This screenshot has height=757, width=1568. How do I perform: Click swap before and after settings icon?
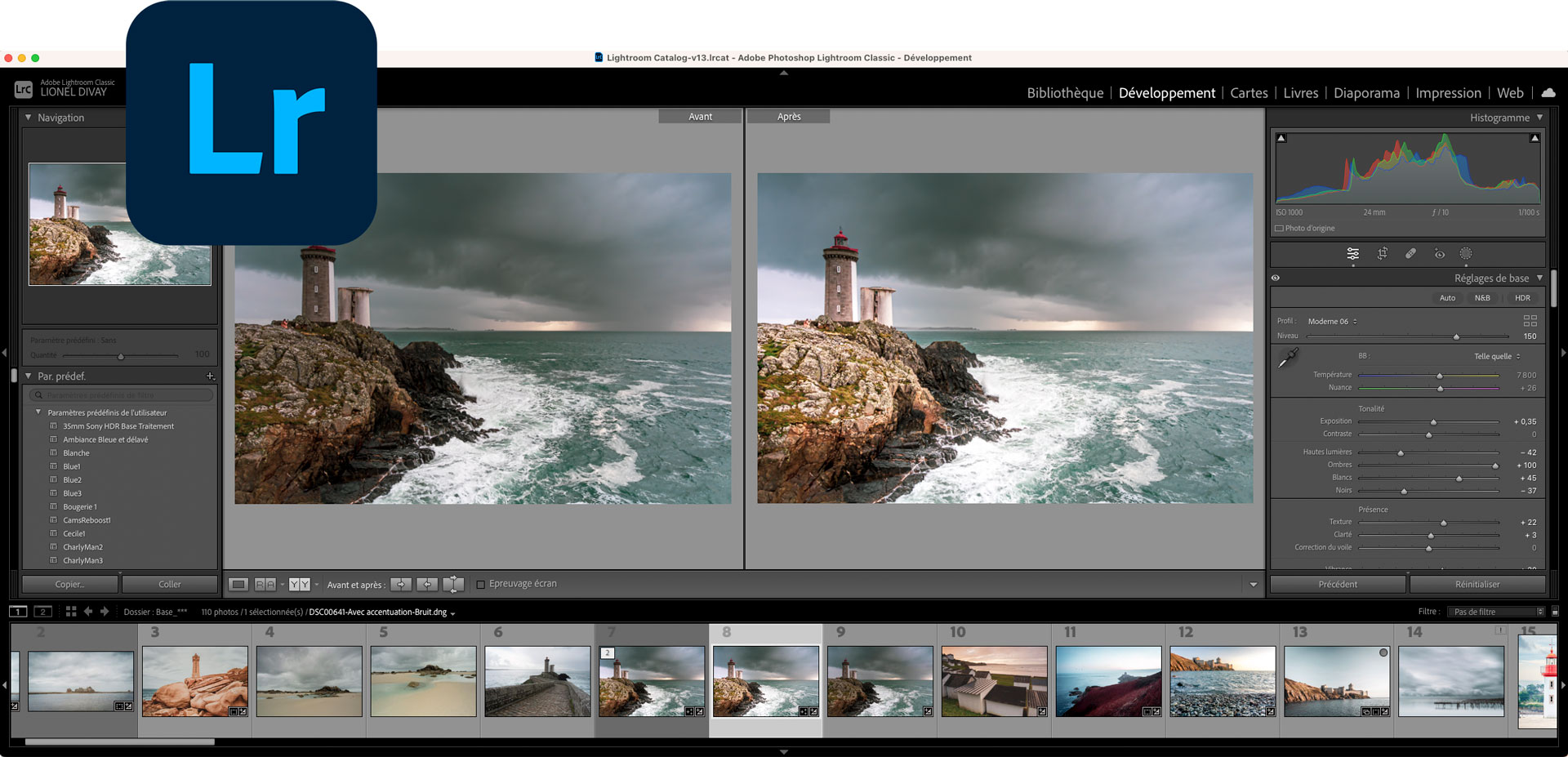[453, 585]
